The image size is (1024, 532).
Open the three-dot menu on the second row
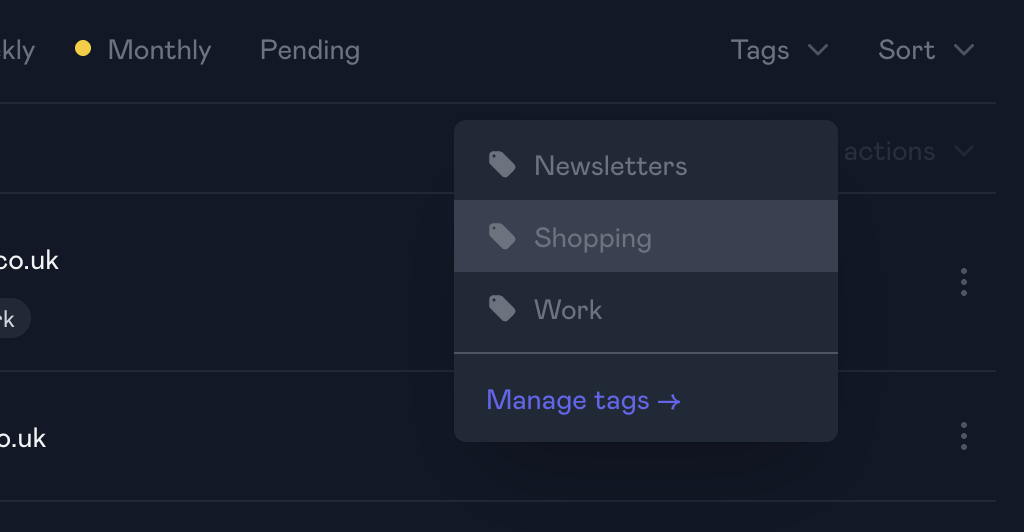coord(963,436)
